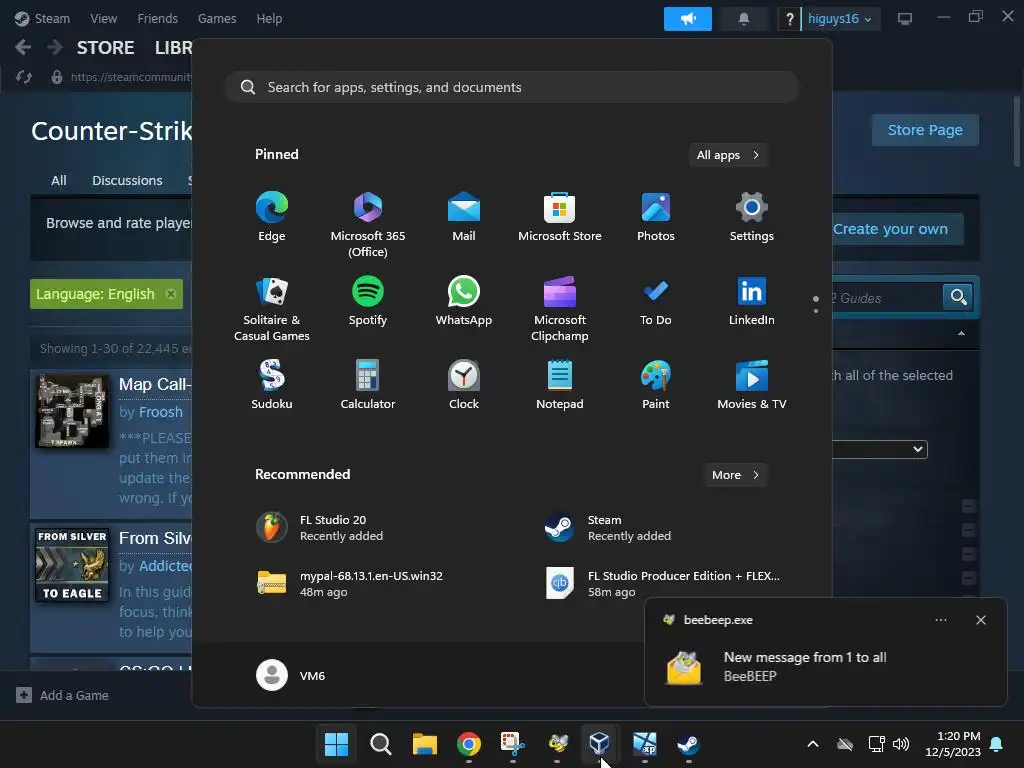Reload the Steam page
Image resolution: width=1024 pixels, height=768 pixels.
click(24, 77)
